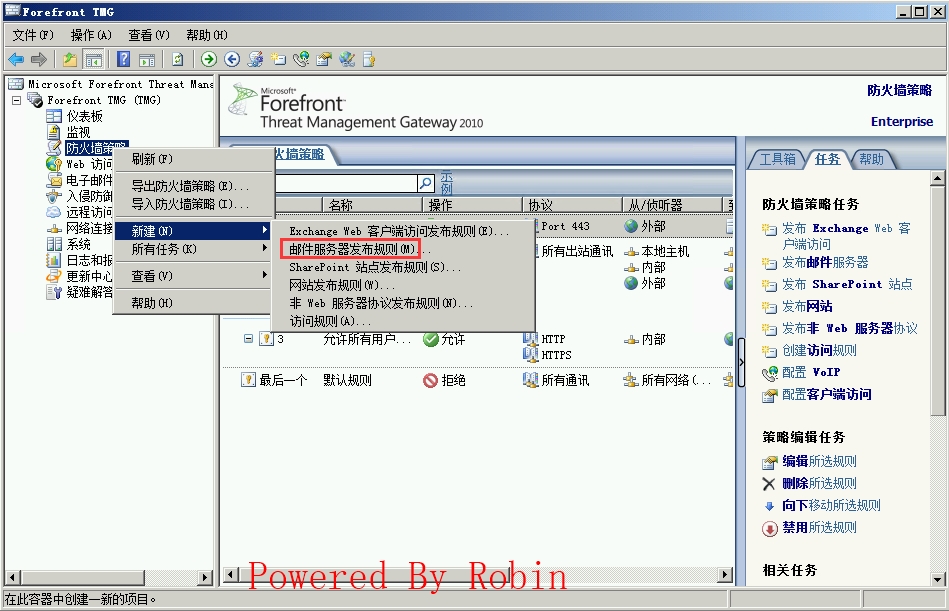Open the 查看(V) menu in the menu bar
Image resolution: width=949 pixels, height=611 pixels.
[149, 35]
